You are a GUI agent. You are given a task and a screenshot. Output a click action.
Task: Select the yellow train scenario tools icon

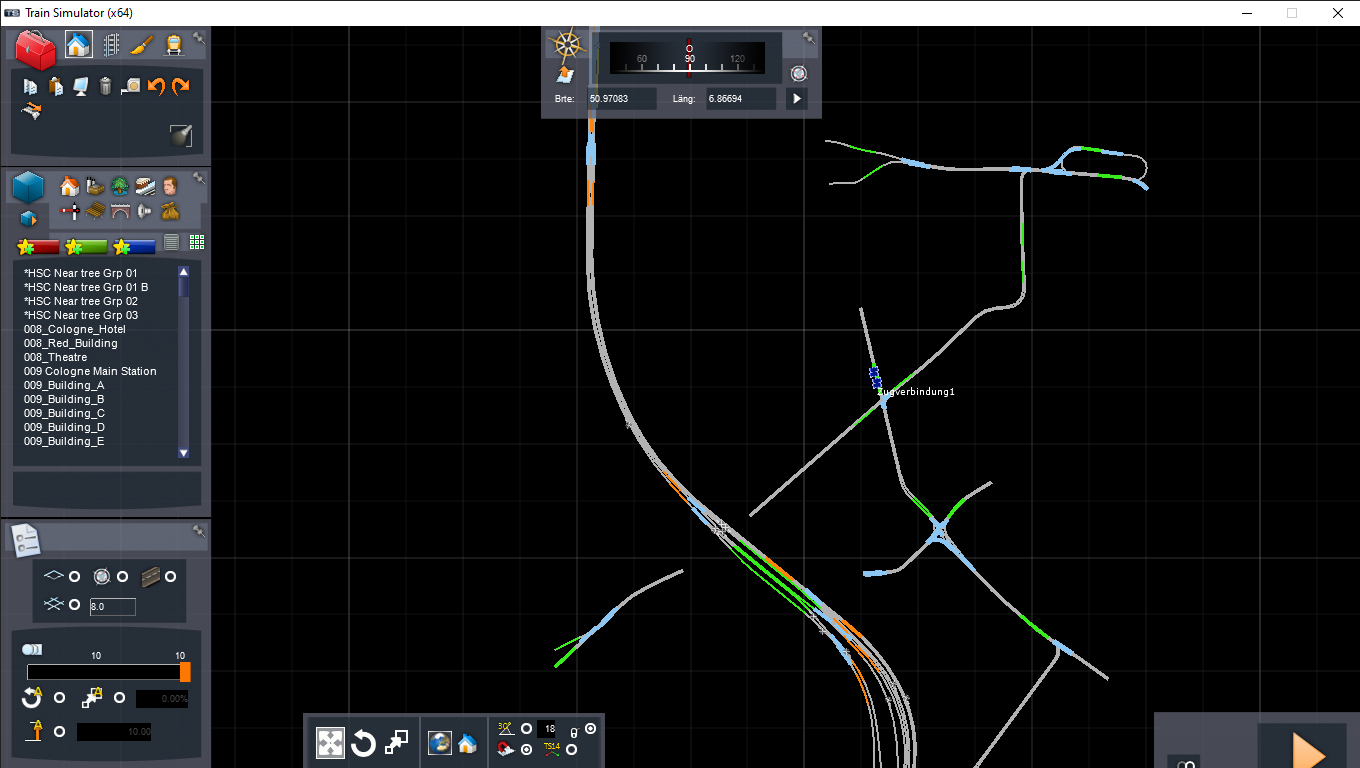[174, 45]
